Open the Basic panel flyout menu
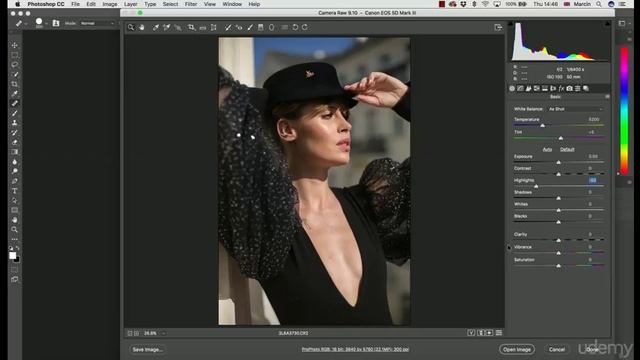The width and height of the screenshot is (640, 360). (607, 97)
